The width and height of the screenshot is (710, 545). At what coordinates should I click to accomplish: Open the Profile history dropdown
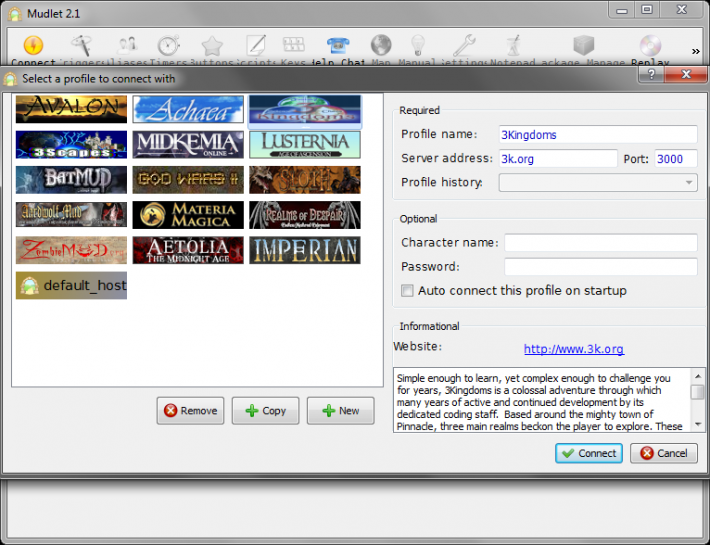[x=598, y=182]
